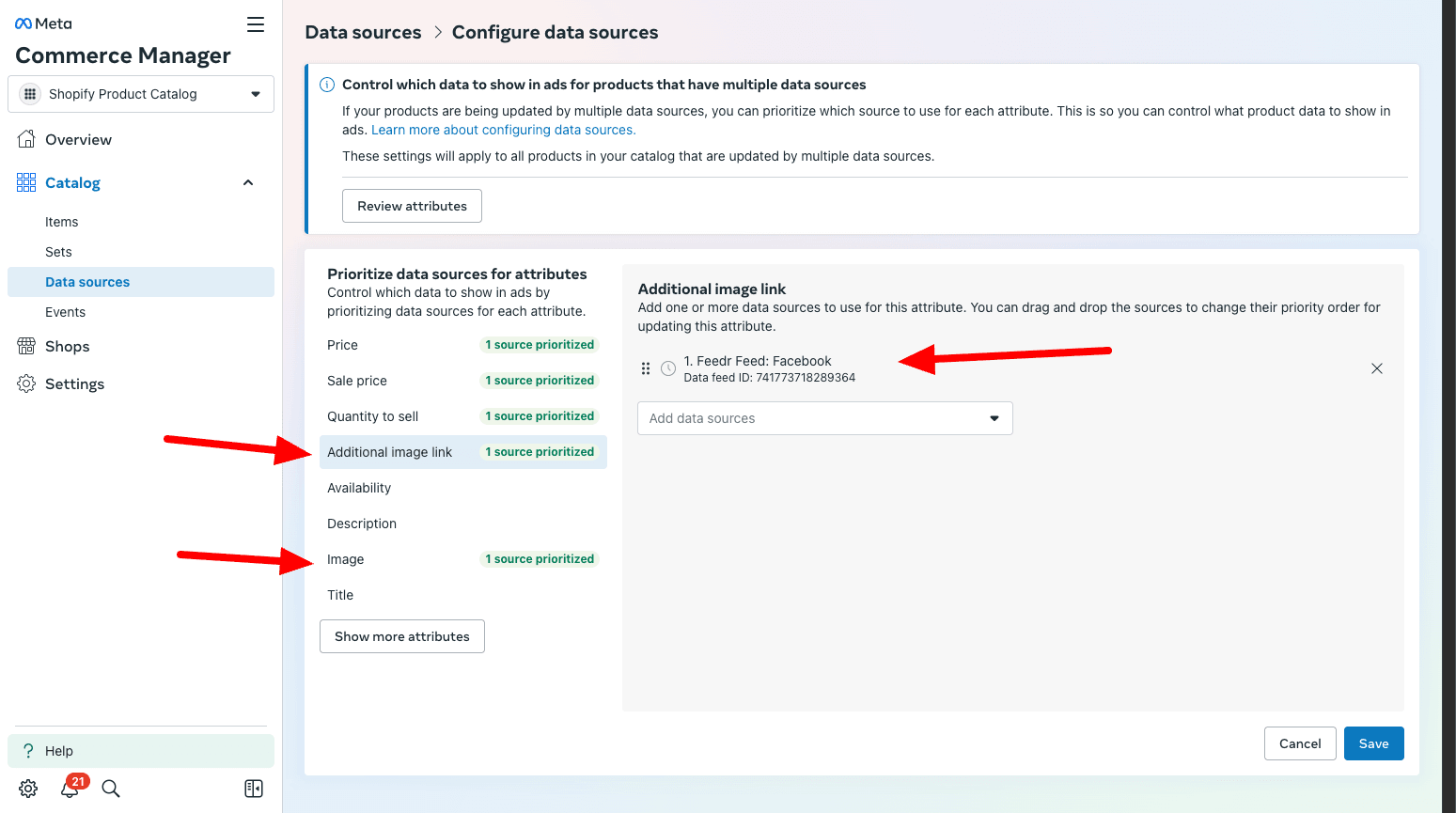Click the Review attributes button

pos(412,205)
